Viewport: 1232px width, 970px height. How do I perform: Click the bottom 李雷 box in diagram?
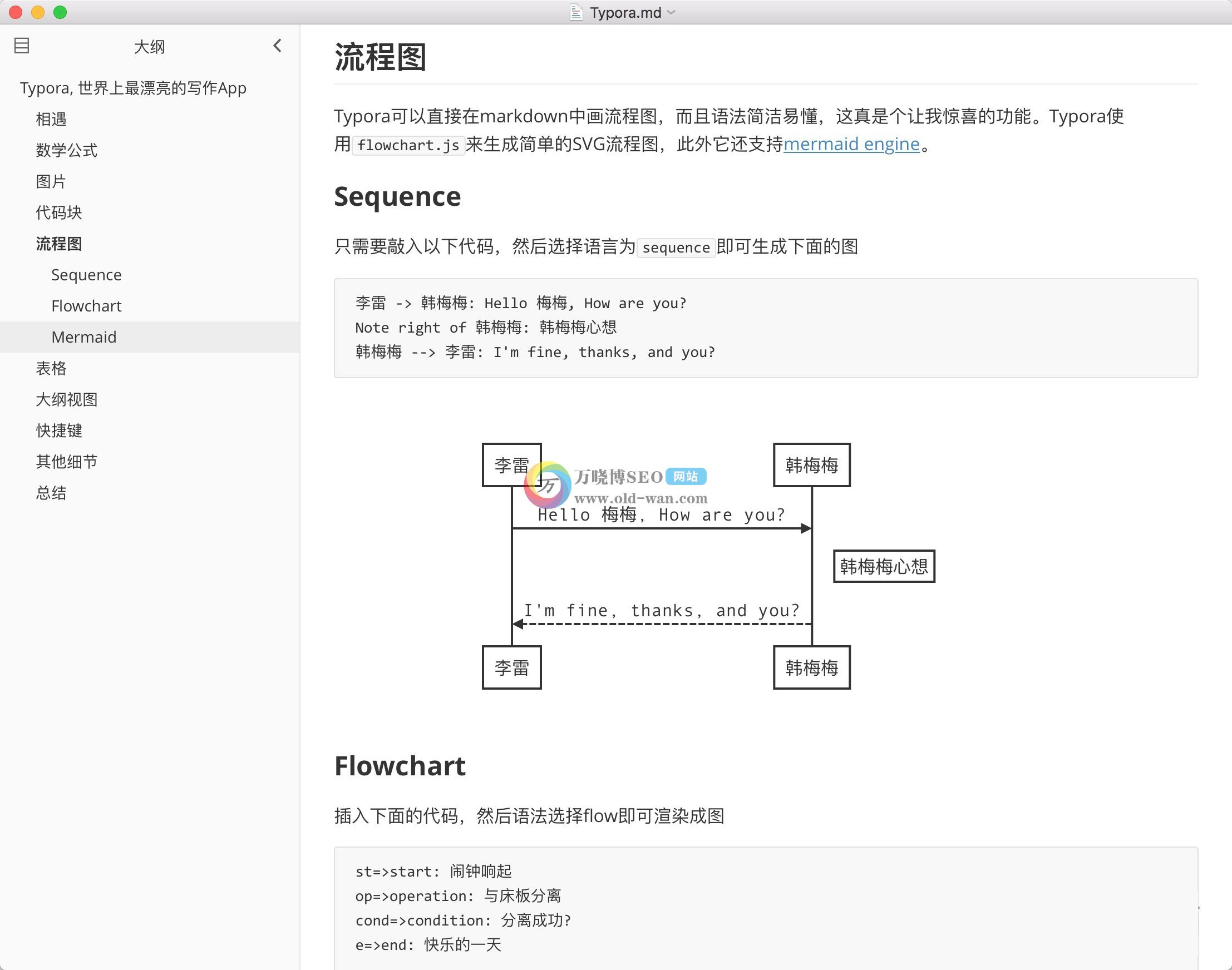tap(511, 667)
